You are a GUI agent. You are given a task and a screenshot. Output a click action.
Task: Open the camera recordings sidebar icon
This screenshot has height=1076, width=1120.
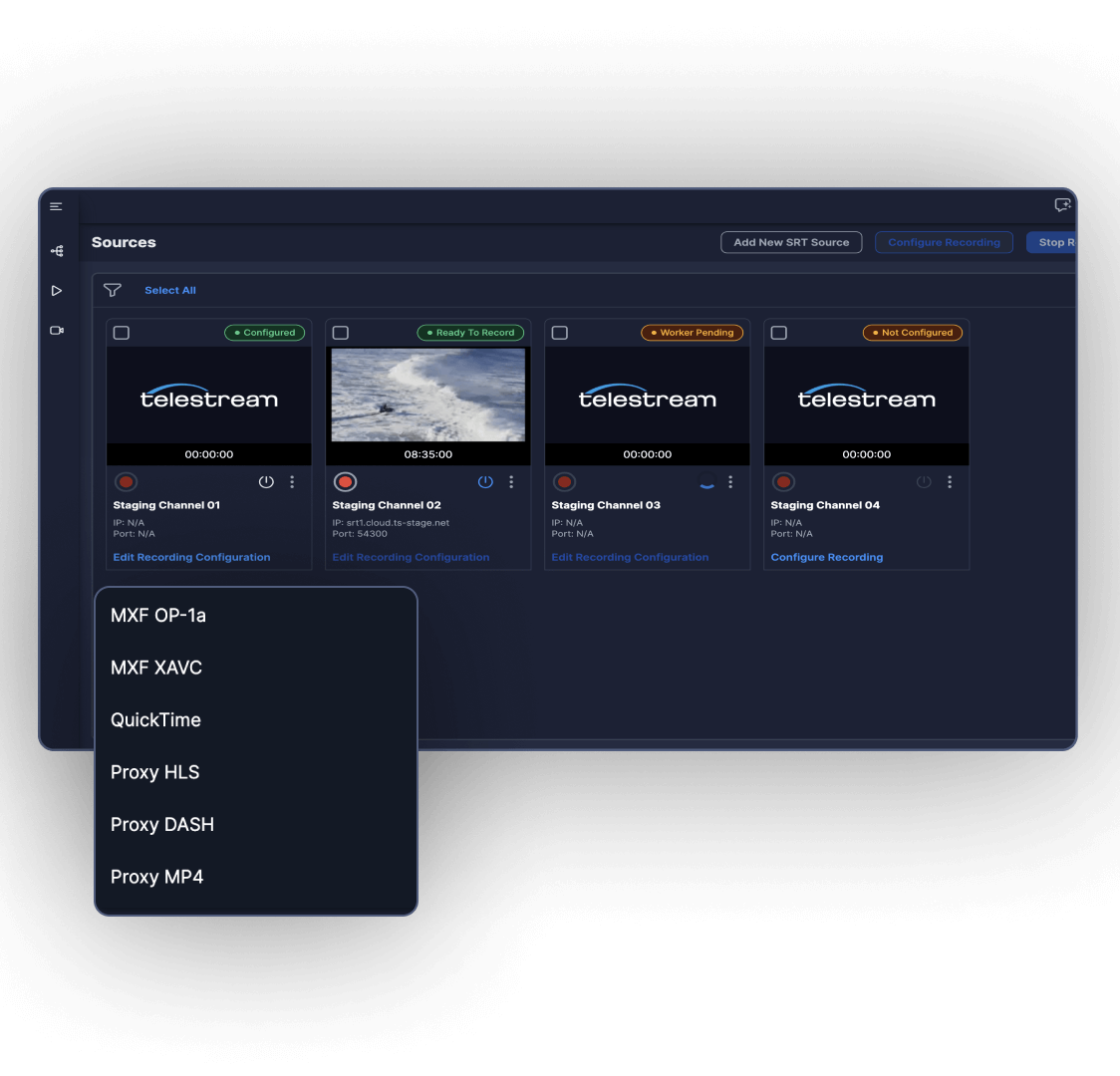(57, 331)
